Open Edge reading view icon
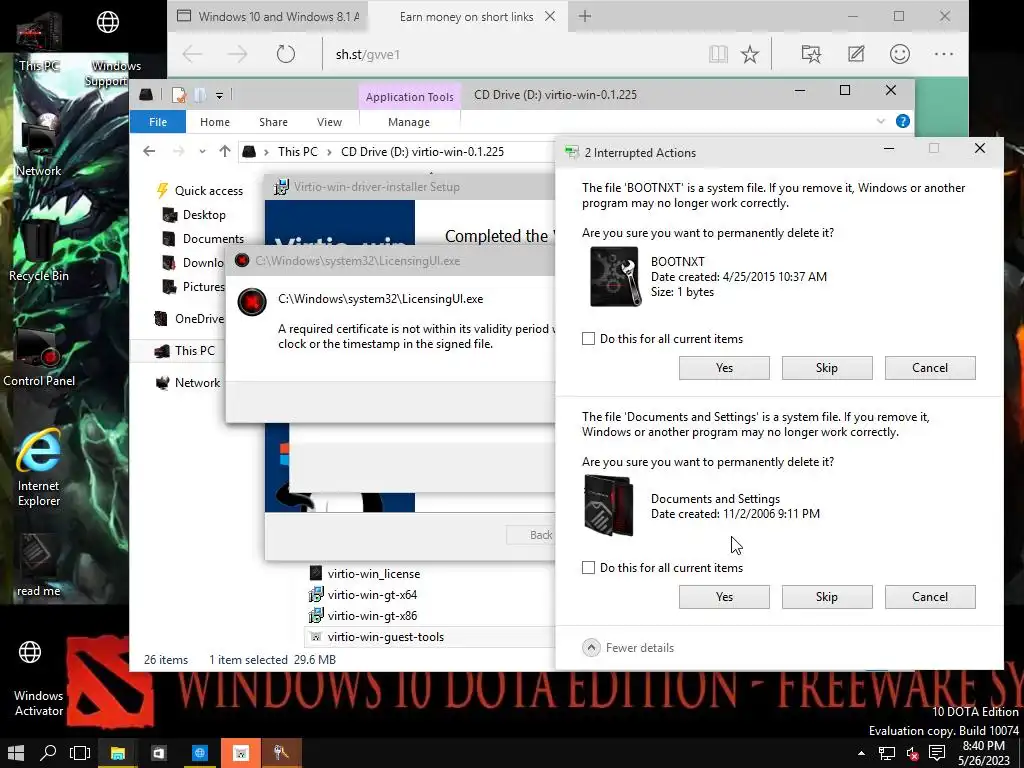Image resolution: width=1024 pixels, height=768 pixels. (718, 54)
